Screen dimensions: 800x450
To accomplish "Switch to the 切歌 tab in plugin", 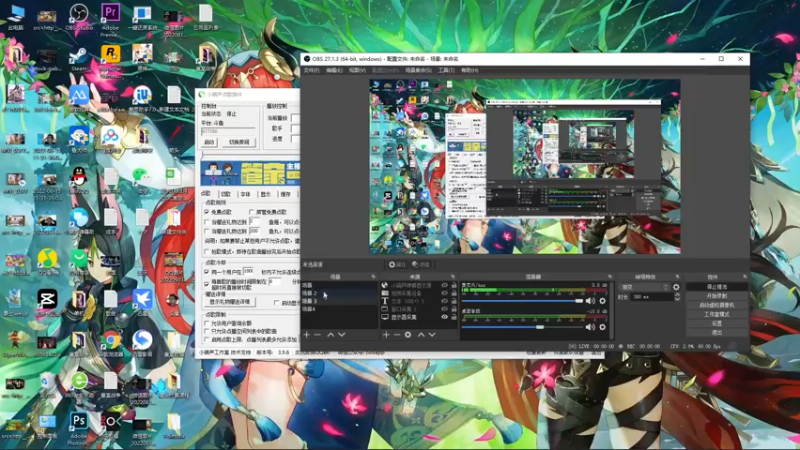I will pyautogui.click(x=226, y=194).
